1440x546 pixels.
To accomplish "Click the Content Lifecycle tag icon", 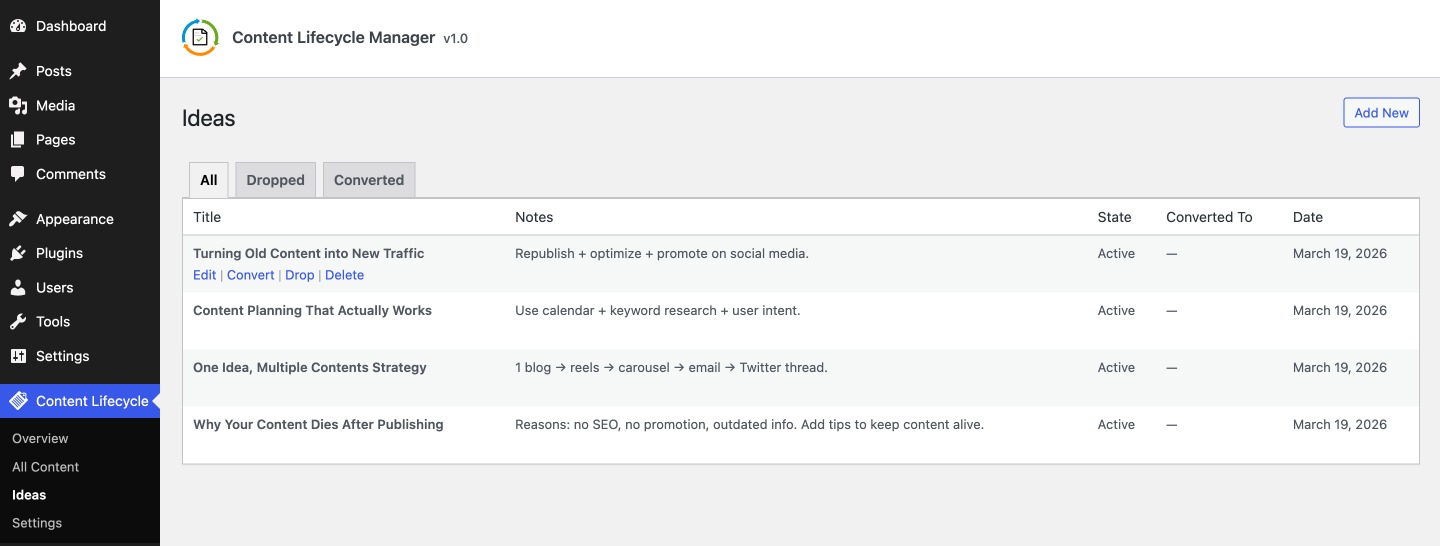I will coord(18,401).
